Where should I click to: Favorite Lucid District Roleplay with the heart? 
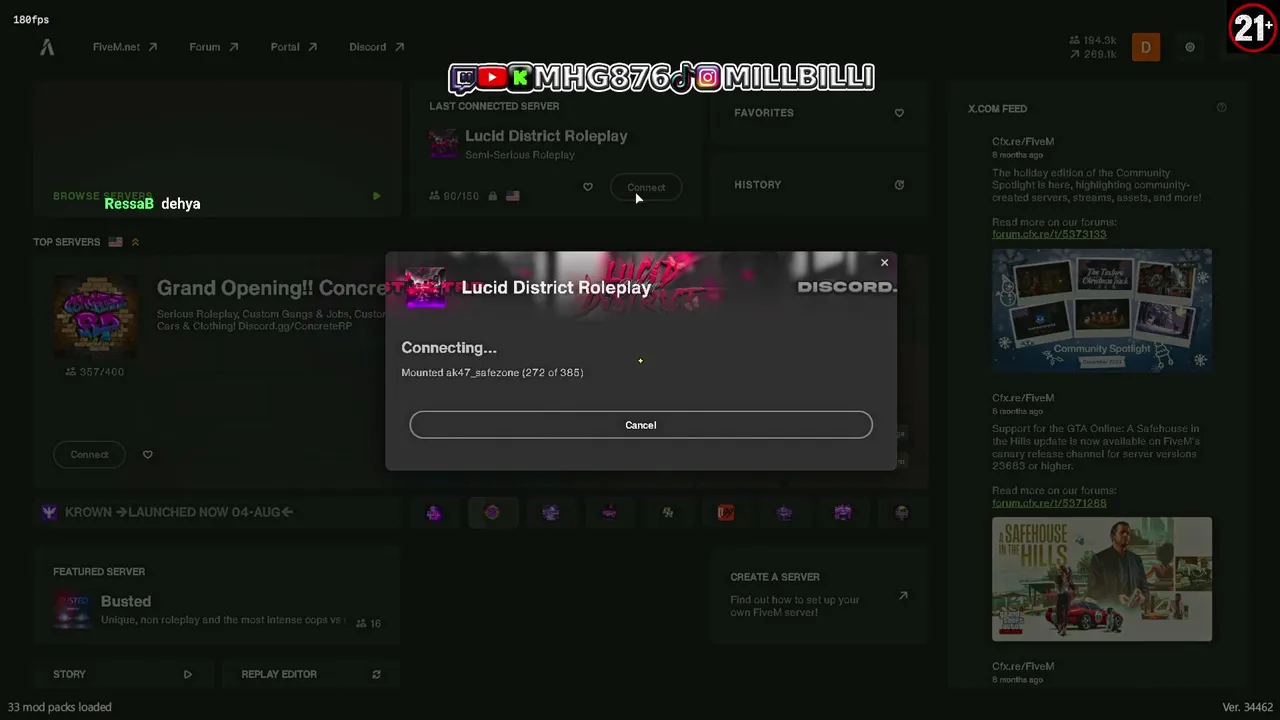click(588, 187)
